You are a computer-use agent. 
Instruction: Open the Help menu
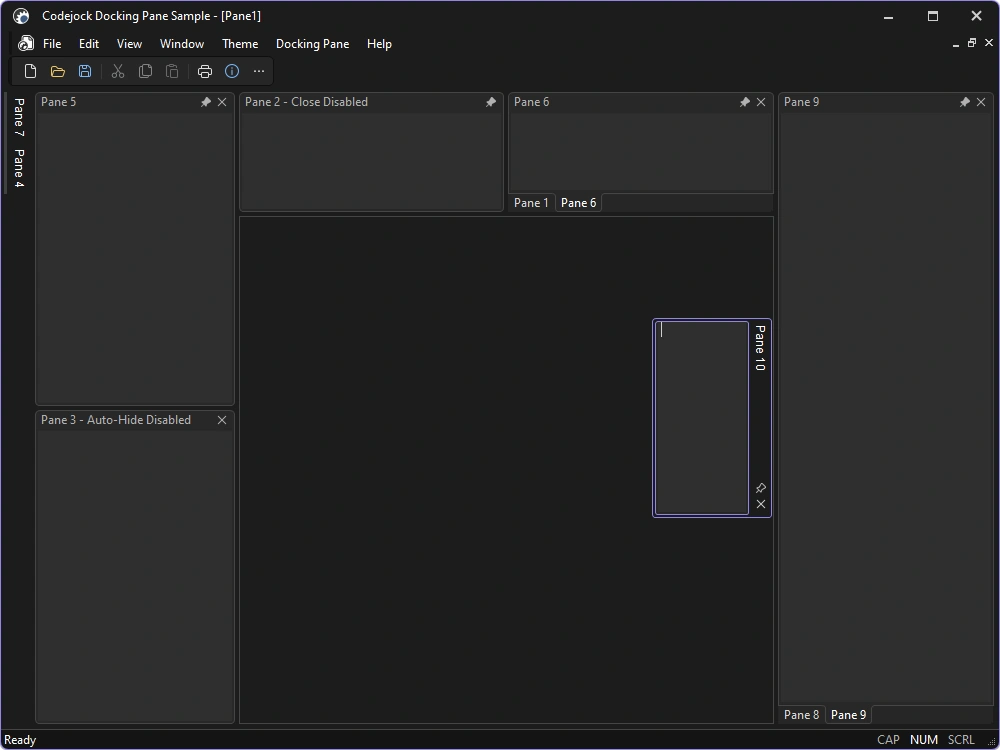click(379, 44)
